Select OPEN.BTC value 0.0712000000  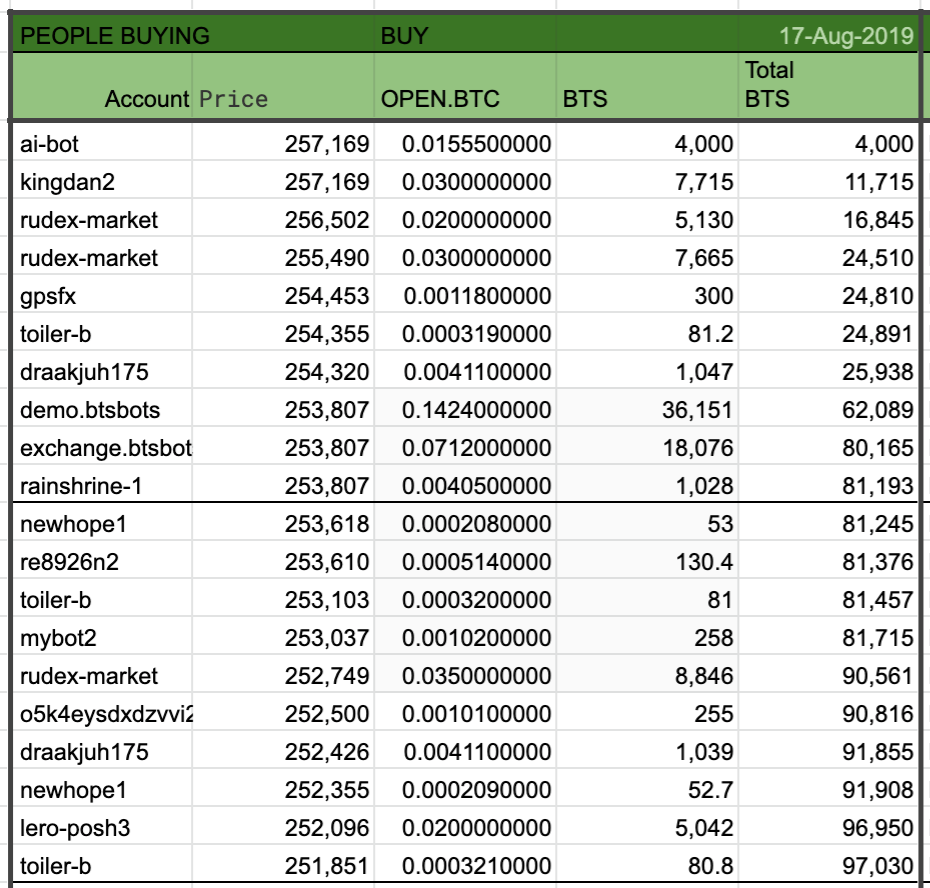pyautogui.click(x=465, y=447)
